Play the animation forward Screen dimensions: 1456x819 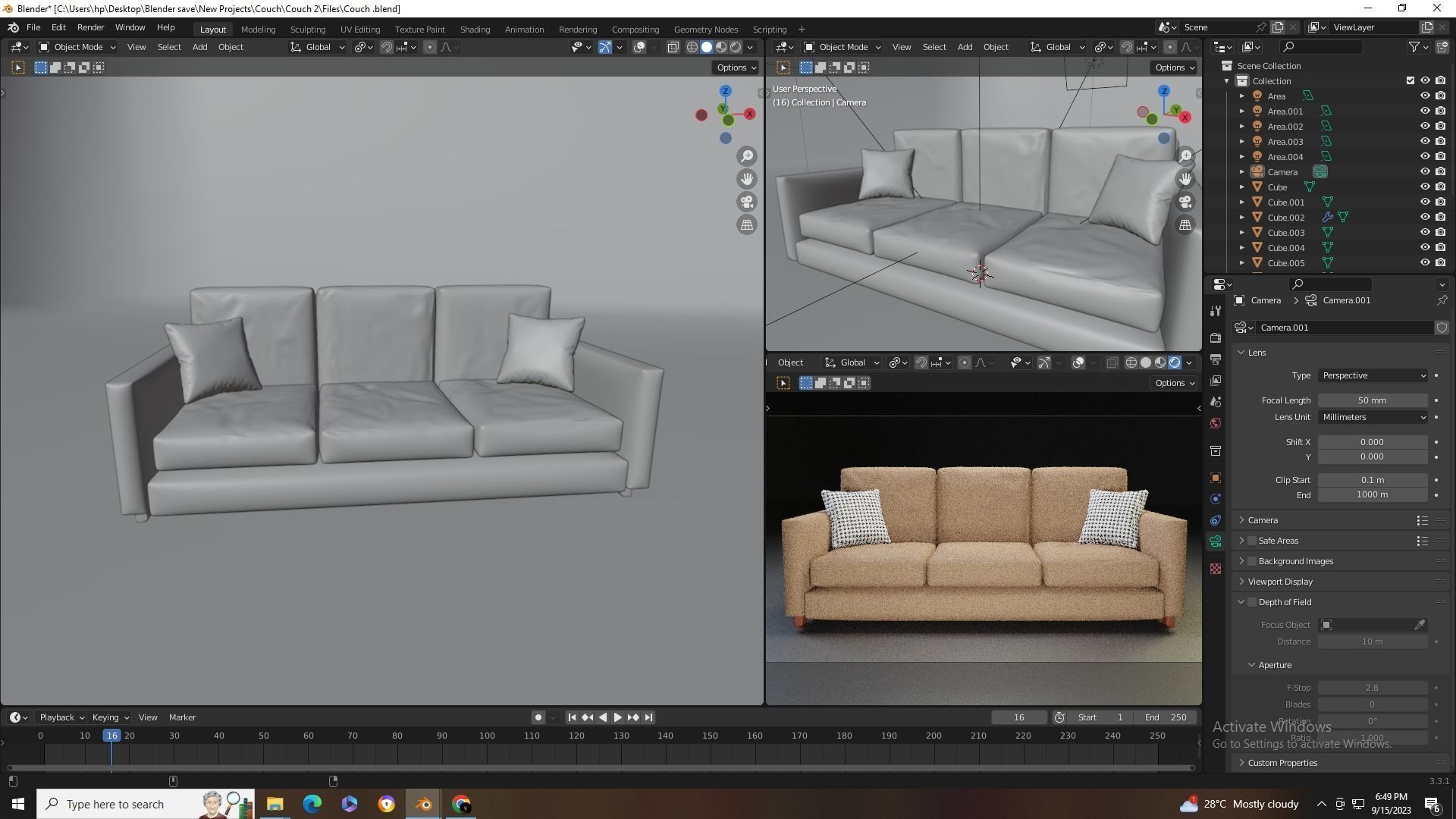(x=618, y=717)
